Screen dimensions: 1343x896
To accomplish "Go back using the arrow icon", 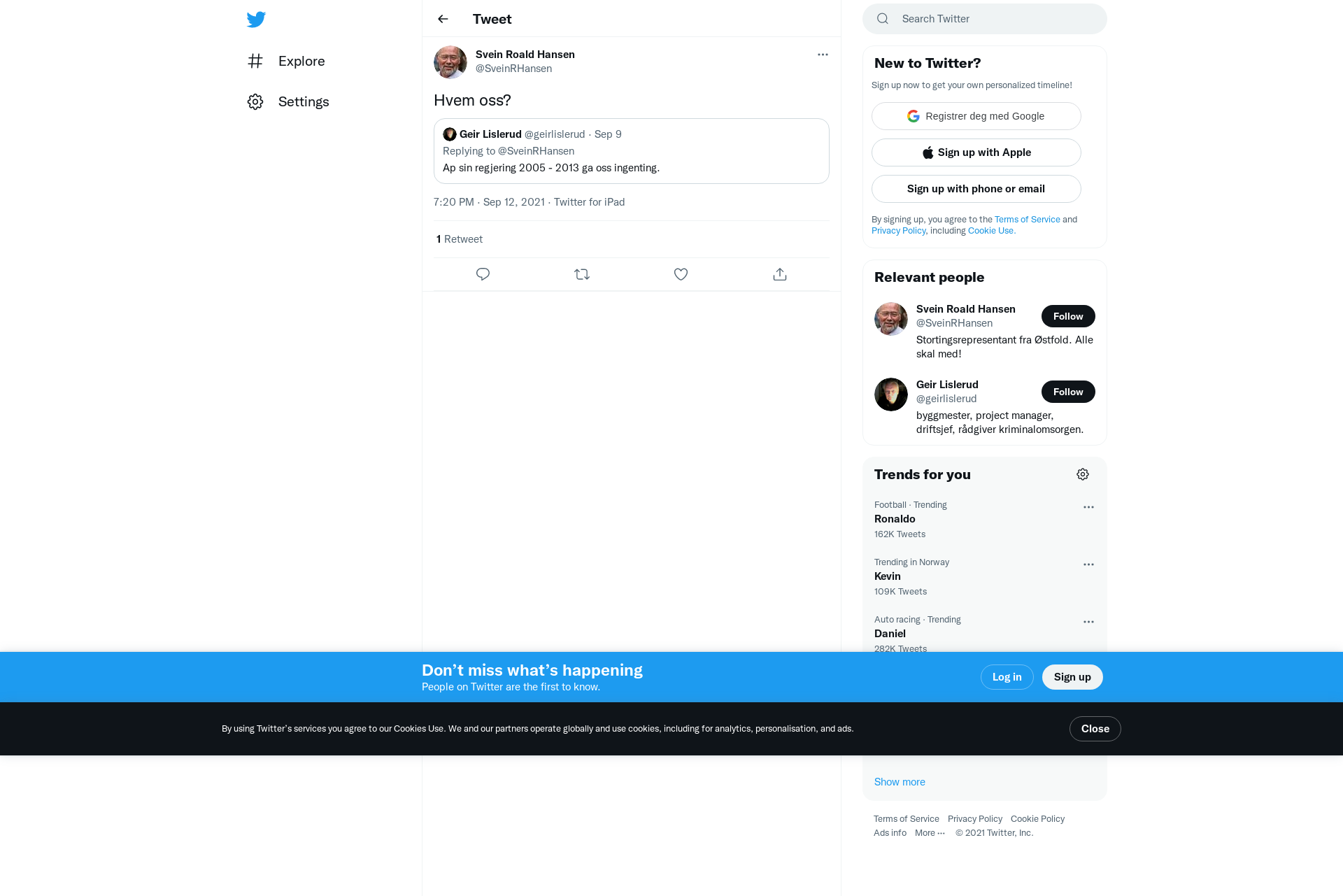I will tap(443, 19).
